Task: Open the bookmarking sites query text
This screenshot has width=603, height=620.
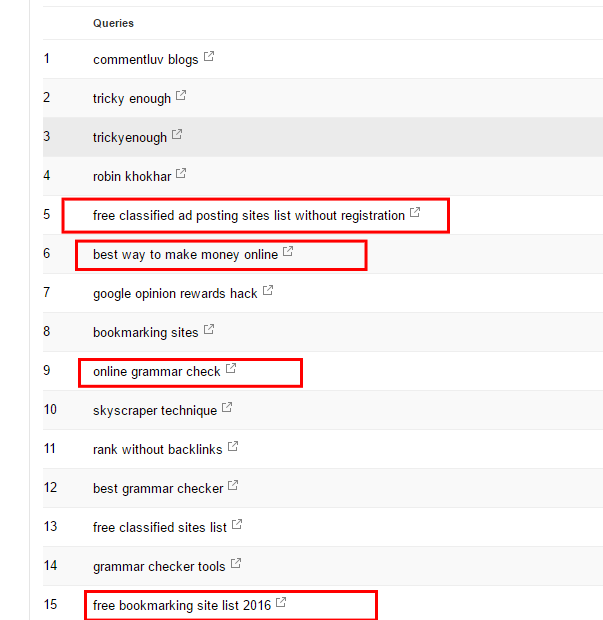Action: click(x=146, y=333)
